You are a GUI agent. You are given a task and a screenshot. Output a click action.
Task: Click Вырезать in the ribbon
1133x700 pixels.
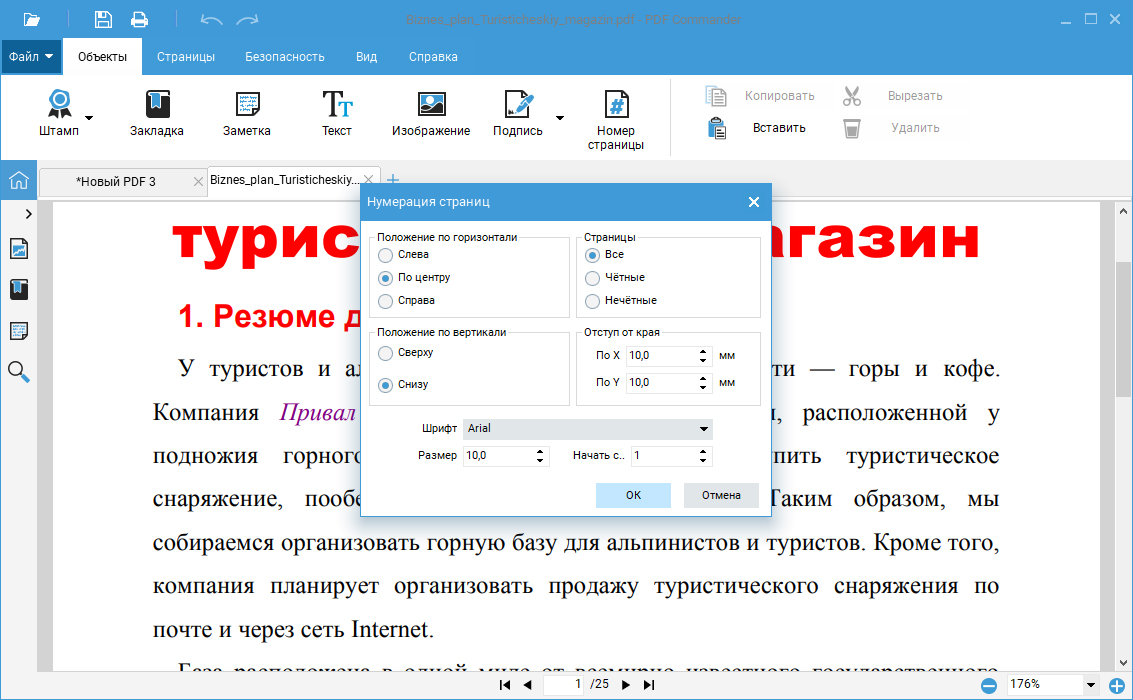(x=893, y=95)
